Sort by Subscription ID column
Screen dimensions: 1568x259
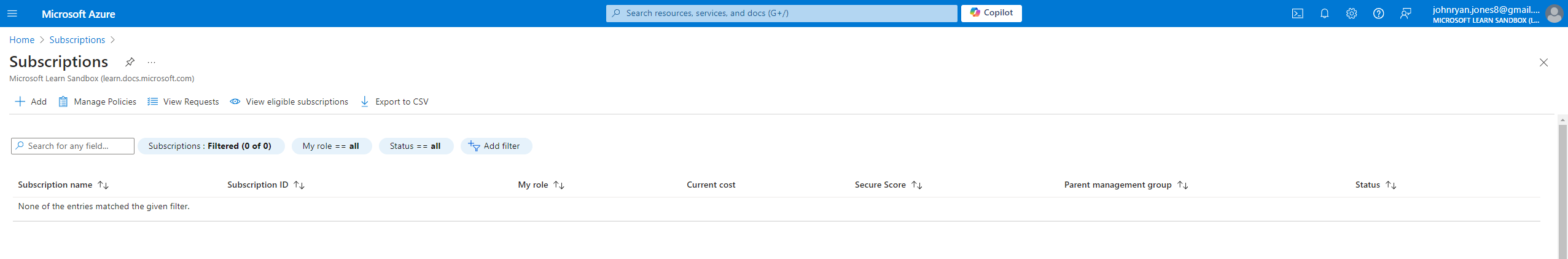266,185
